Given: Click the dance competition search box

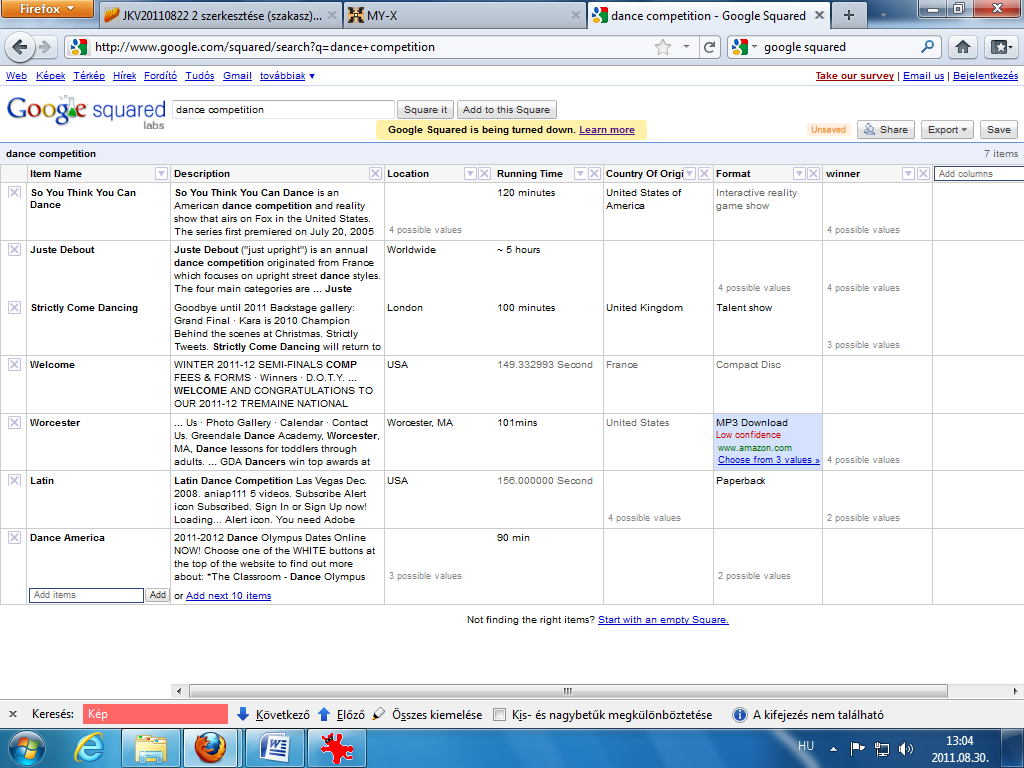Looking at the screenshot, I should tap(283, 110).
